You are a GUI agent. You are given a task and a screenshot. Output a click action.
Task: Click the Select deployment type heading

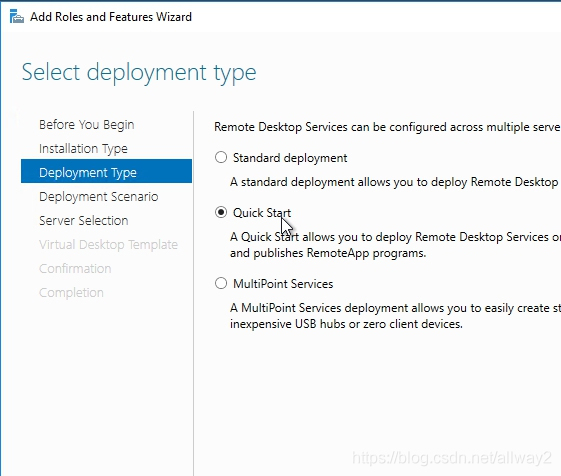tap(139, 73)
